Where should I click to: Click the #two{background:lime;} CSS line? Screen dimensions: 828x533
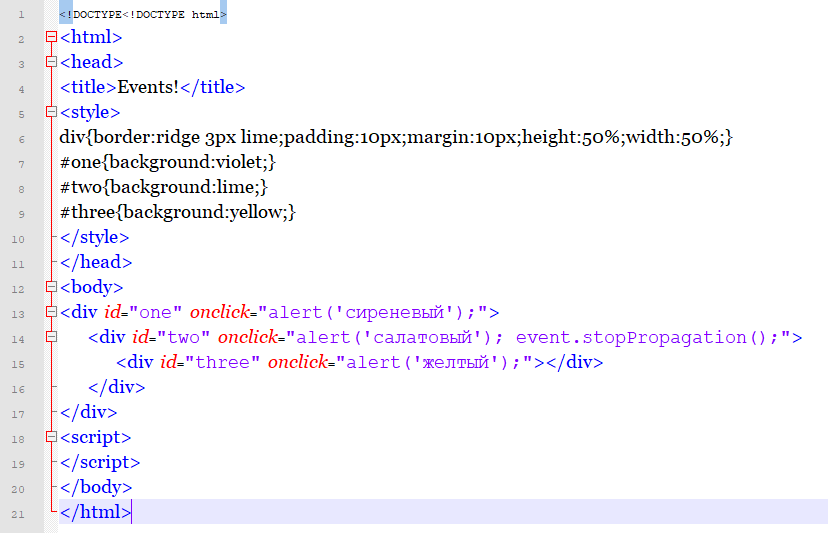[x=163, y=187]
